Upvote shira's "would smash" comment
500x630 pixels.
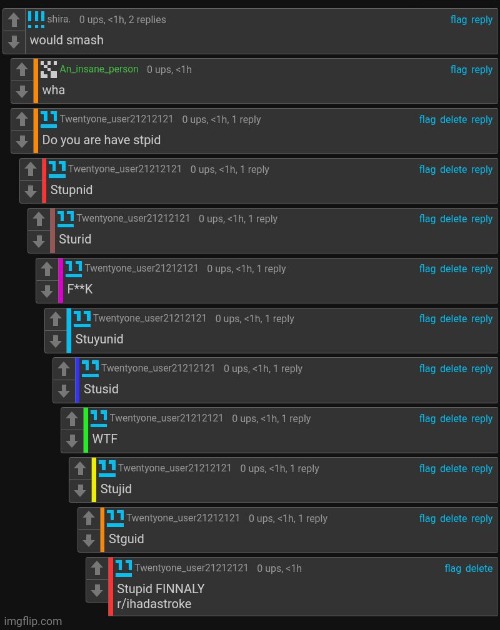point(14,20)
